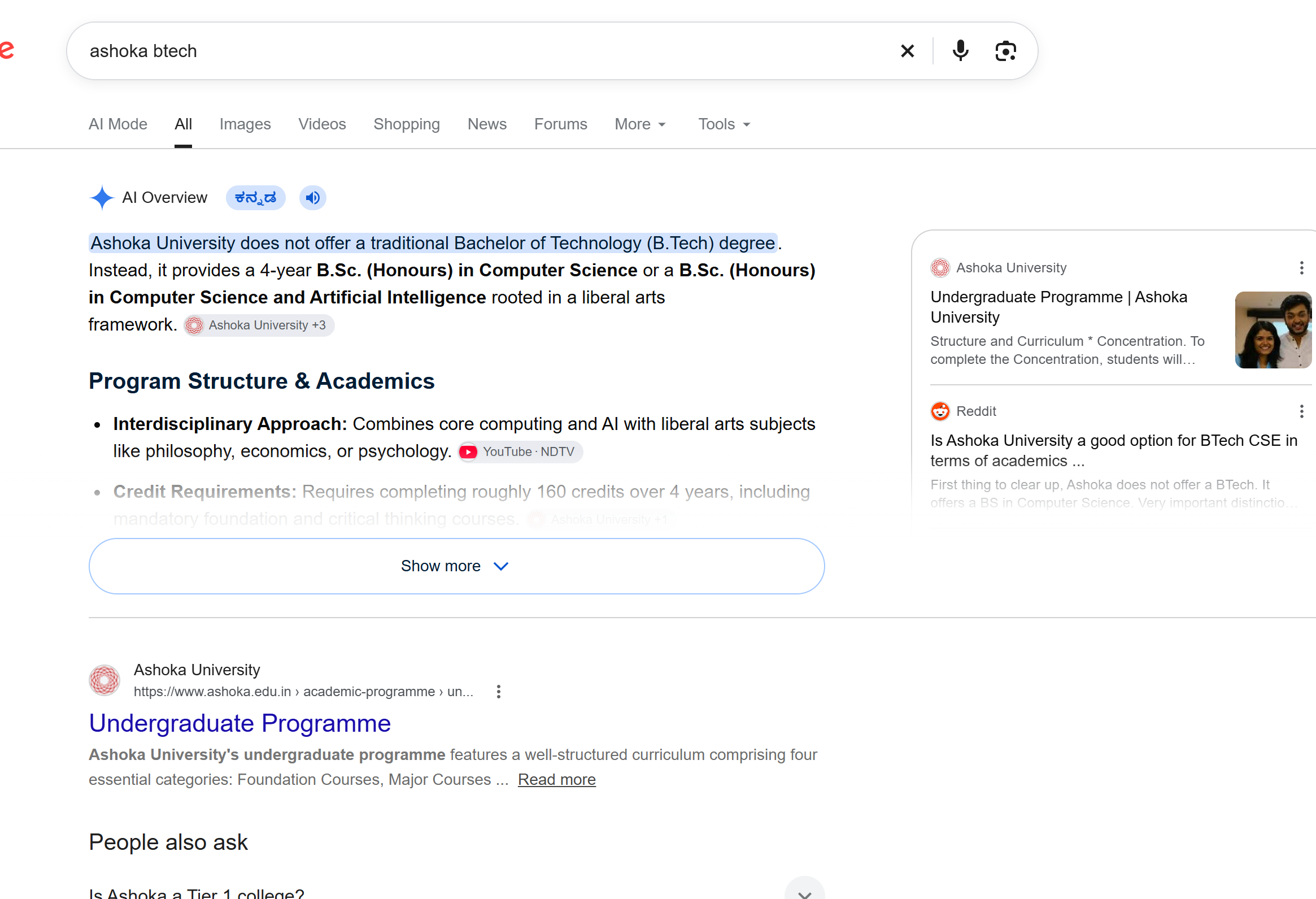Switch to the AI Mode tab
Image resolution: width=1316 pixels, height=899 pixels.
click(118, 124)
